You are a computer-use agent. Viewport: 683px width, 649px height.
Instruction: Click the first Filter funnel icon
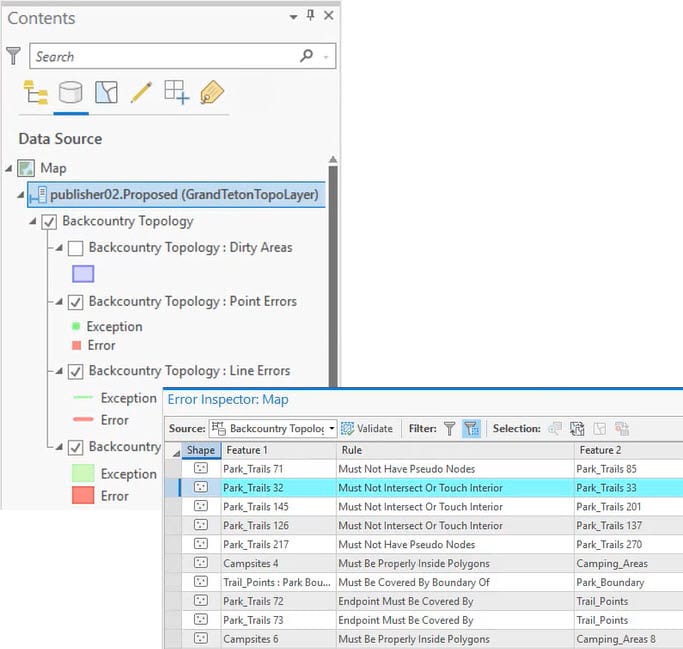click(449, 429)
